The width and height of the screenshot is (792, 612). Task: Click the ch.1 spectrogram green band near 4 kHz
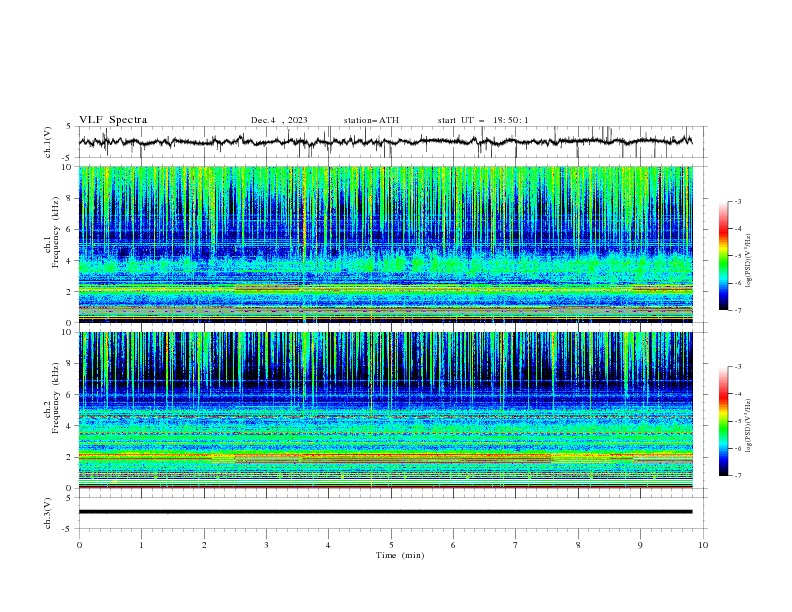(x=385, y=265)
